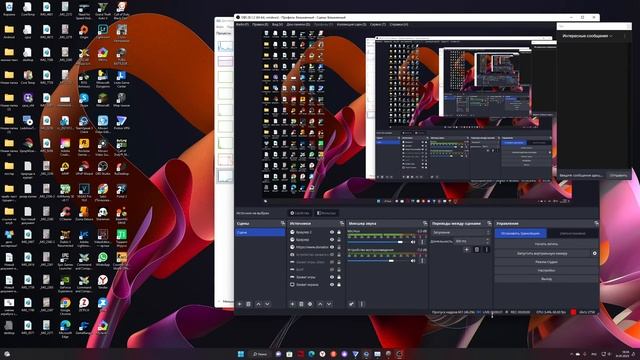Remove the scene transition with the trash icon
This screenshot has width=640, height=360.
477,249
